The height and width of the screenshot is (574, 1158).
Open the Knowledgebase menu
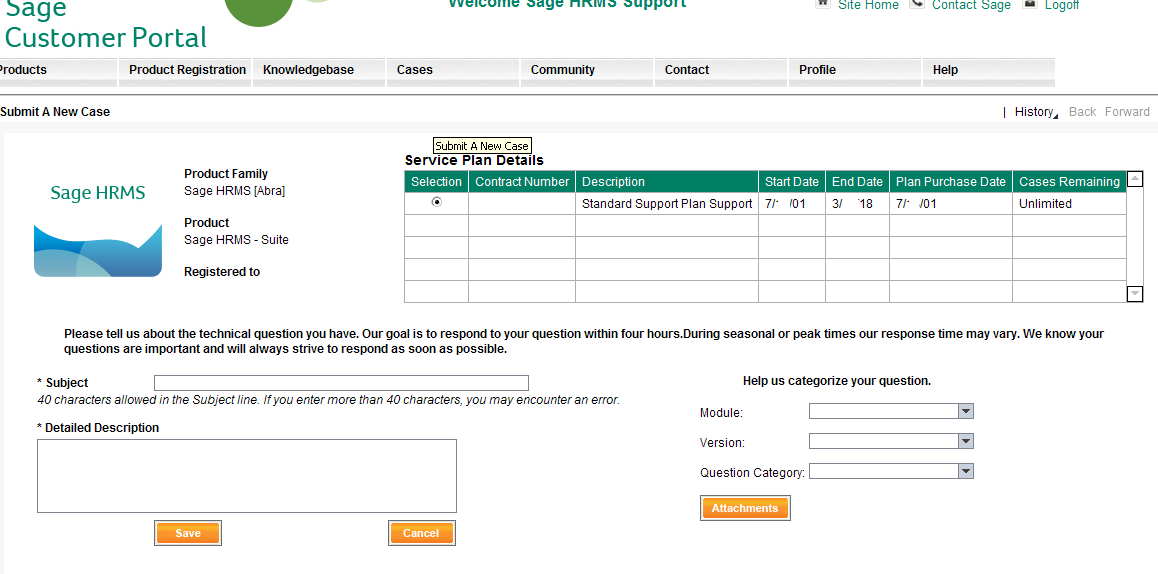pos(308,70)
